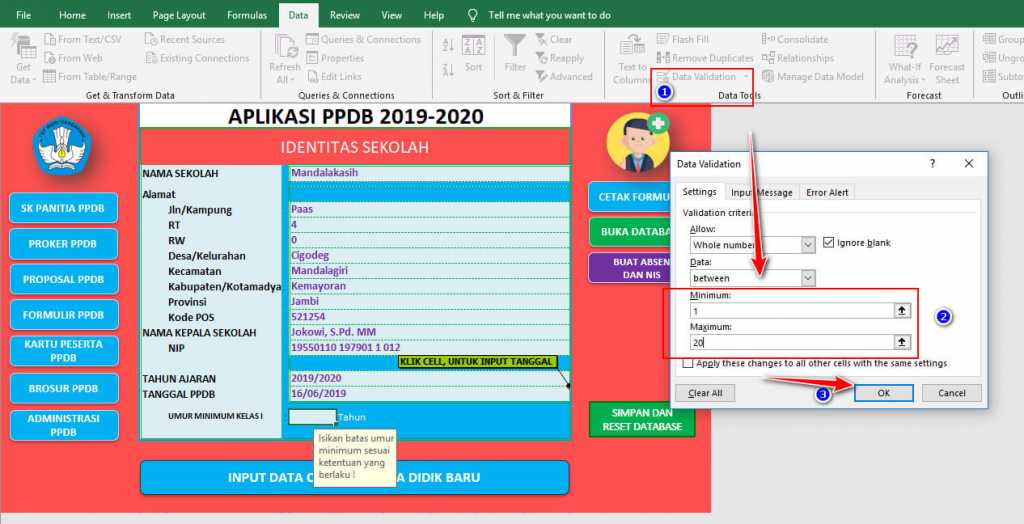Open Queries & Connections pane

click(x=363, y=39)
